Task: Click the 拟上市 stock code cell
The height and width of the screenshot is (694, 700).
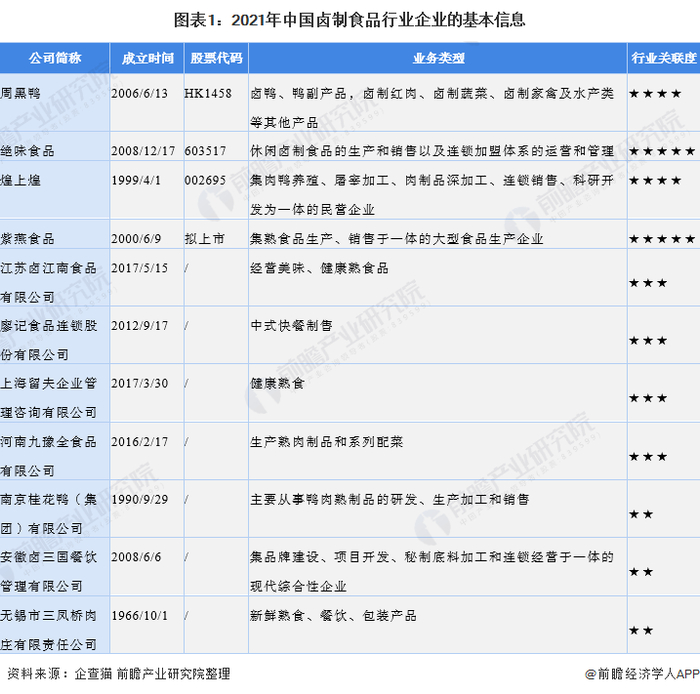Action: (x=204, y=239)
